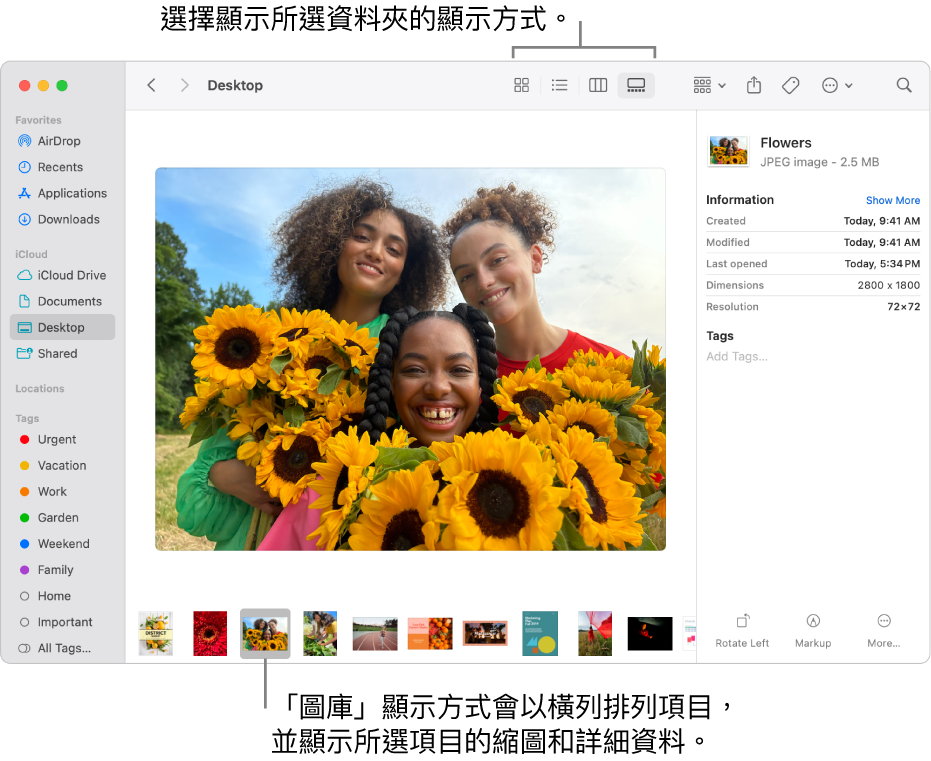Switch to column view
Image resolution: width=931 pixels, height=761 pixels.
click(598, 85)
